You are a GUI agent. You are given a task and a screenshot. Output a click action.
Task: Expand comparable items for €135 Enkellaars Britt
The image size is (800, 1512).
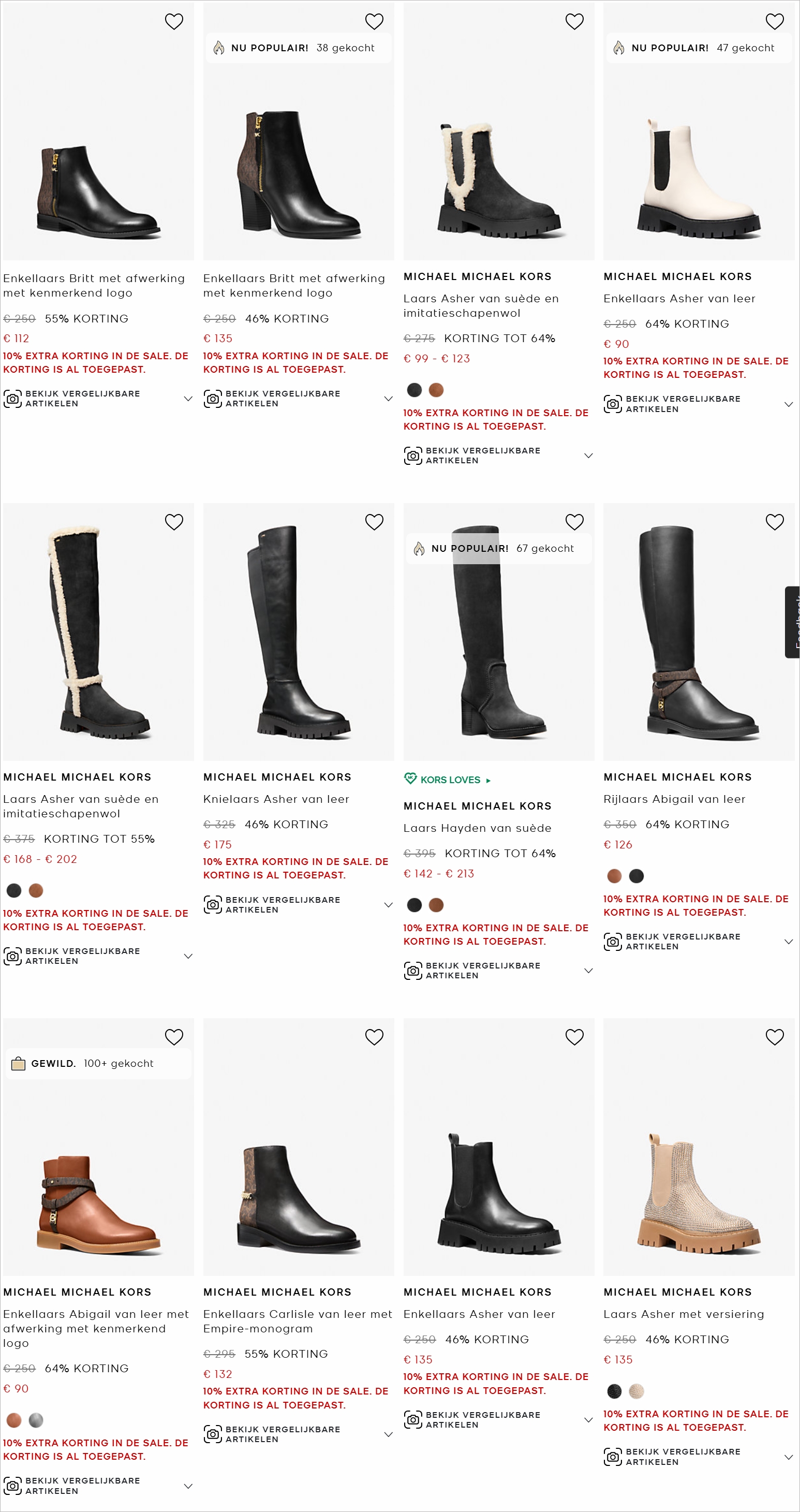(x=388, y=399)
